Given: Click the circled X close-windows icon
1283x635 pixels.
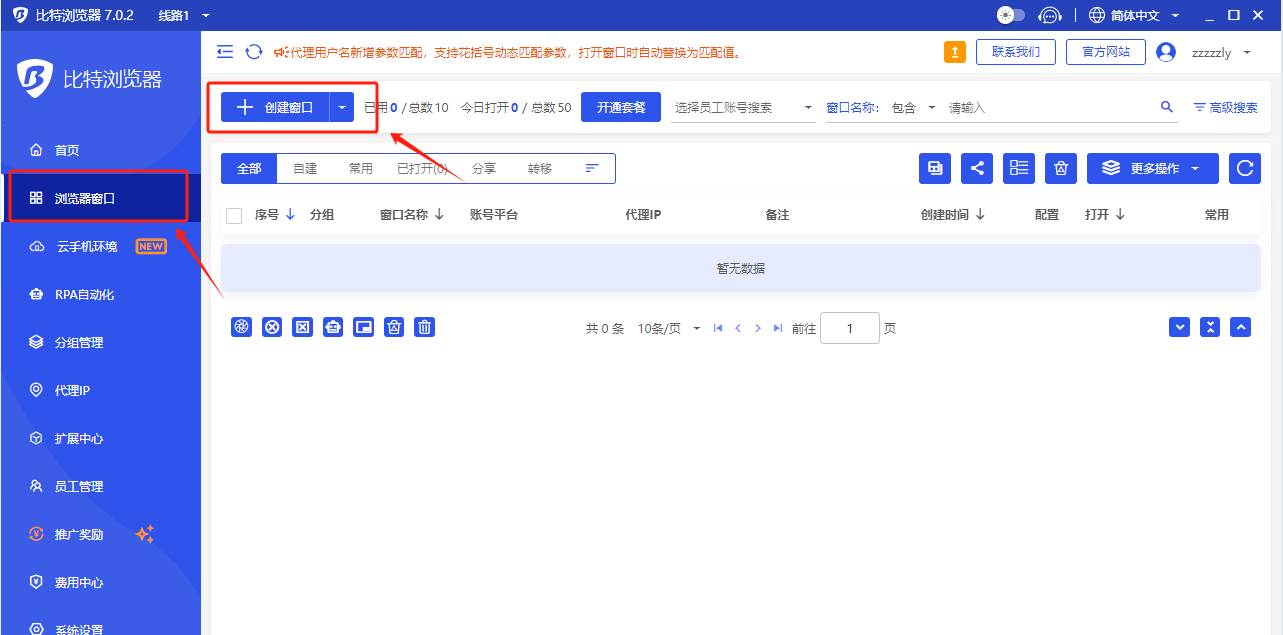Looking at the screenshot, I should tap(272, 327).
